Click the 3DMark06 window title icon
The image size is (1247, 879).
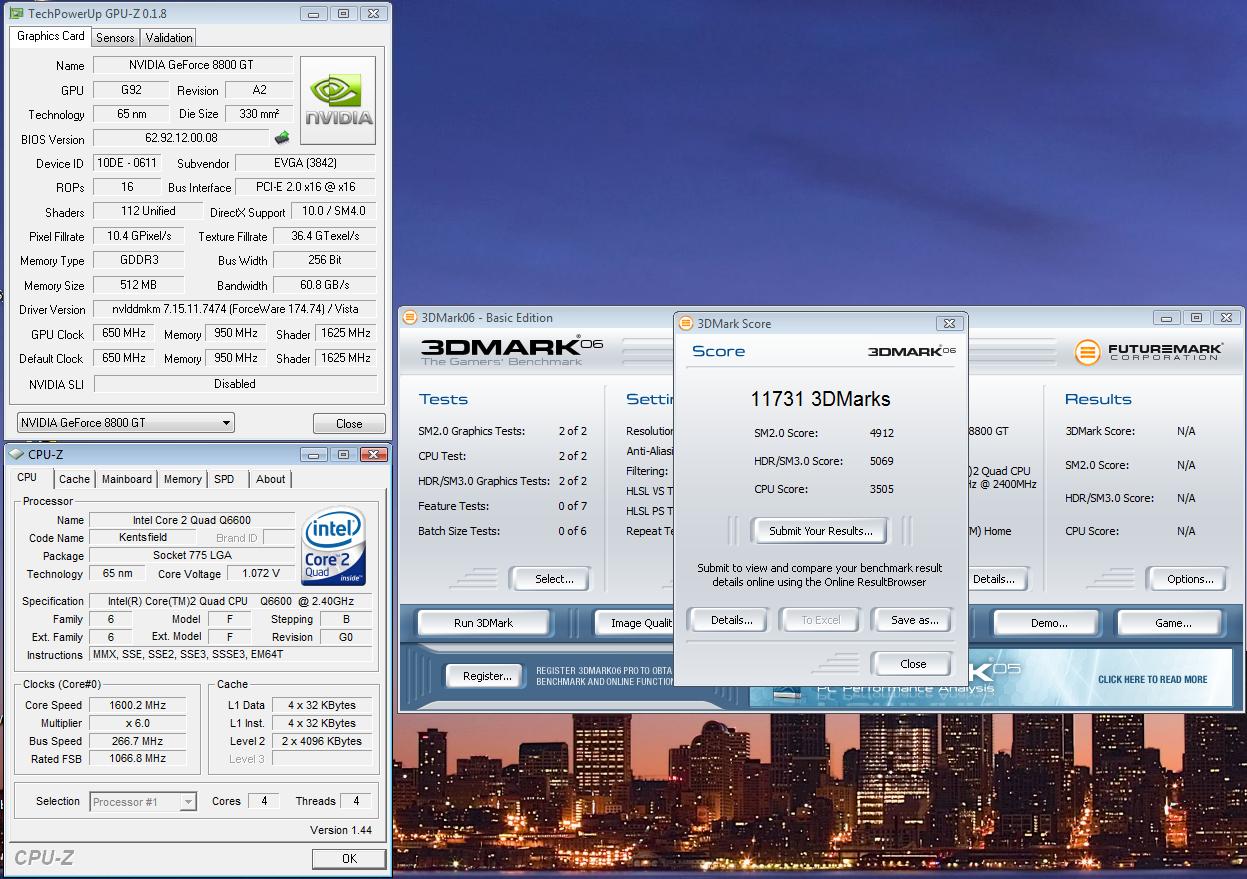coord(409,318)
